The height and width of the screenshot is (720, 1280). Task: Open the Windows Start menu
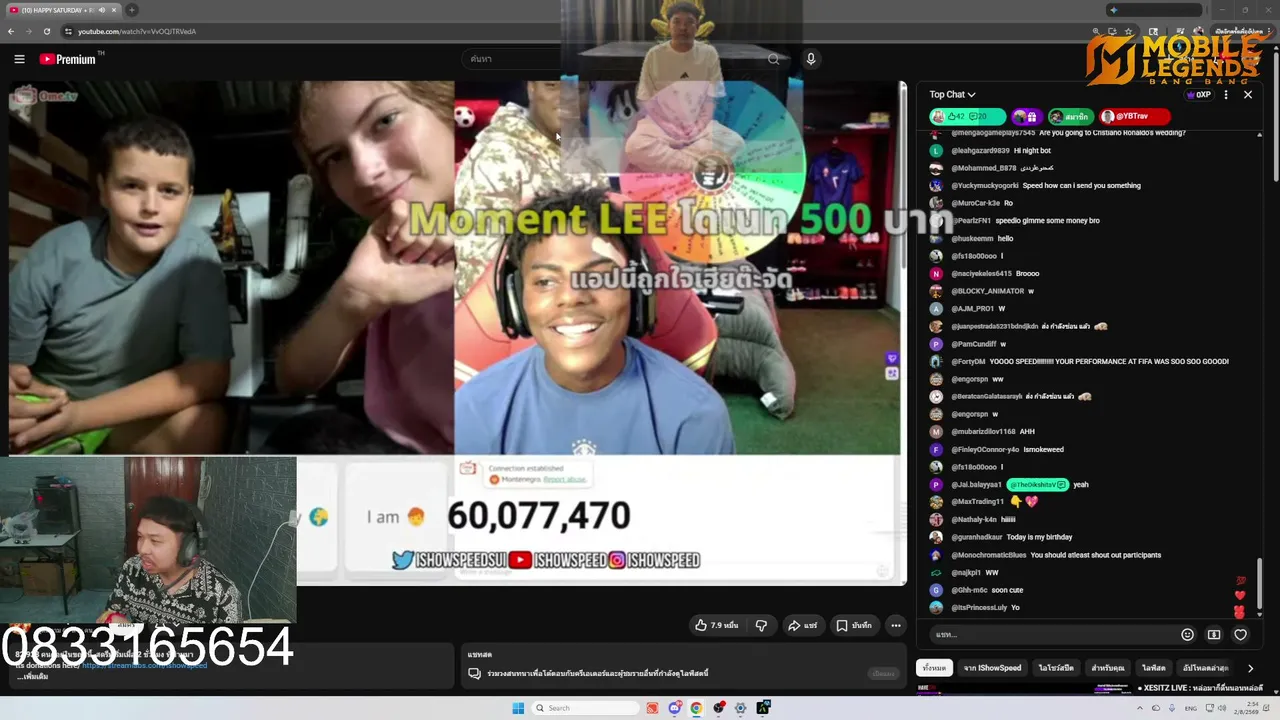point(518,708)
